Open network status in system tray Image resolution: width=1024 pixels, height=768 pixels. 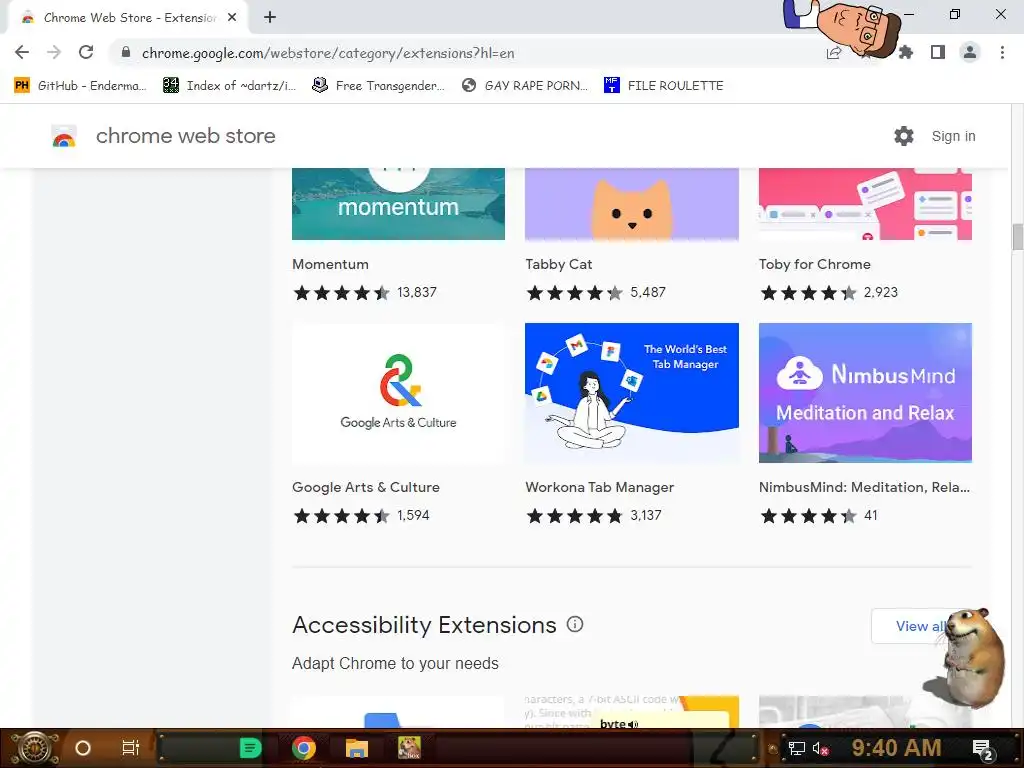[x=796, y=748]
